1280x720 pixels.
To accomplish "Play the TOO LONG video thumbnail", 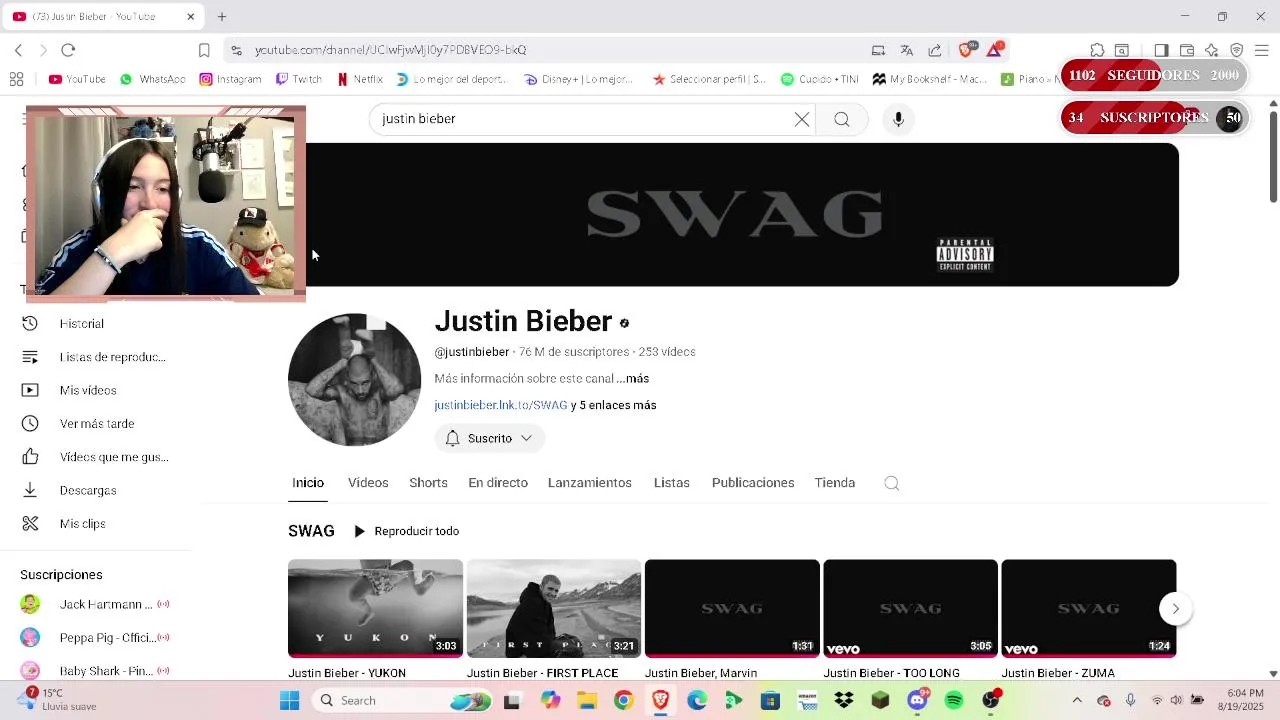I will (910, 608).
